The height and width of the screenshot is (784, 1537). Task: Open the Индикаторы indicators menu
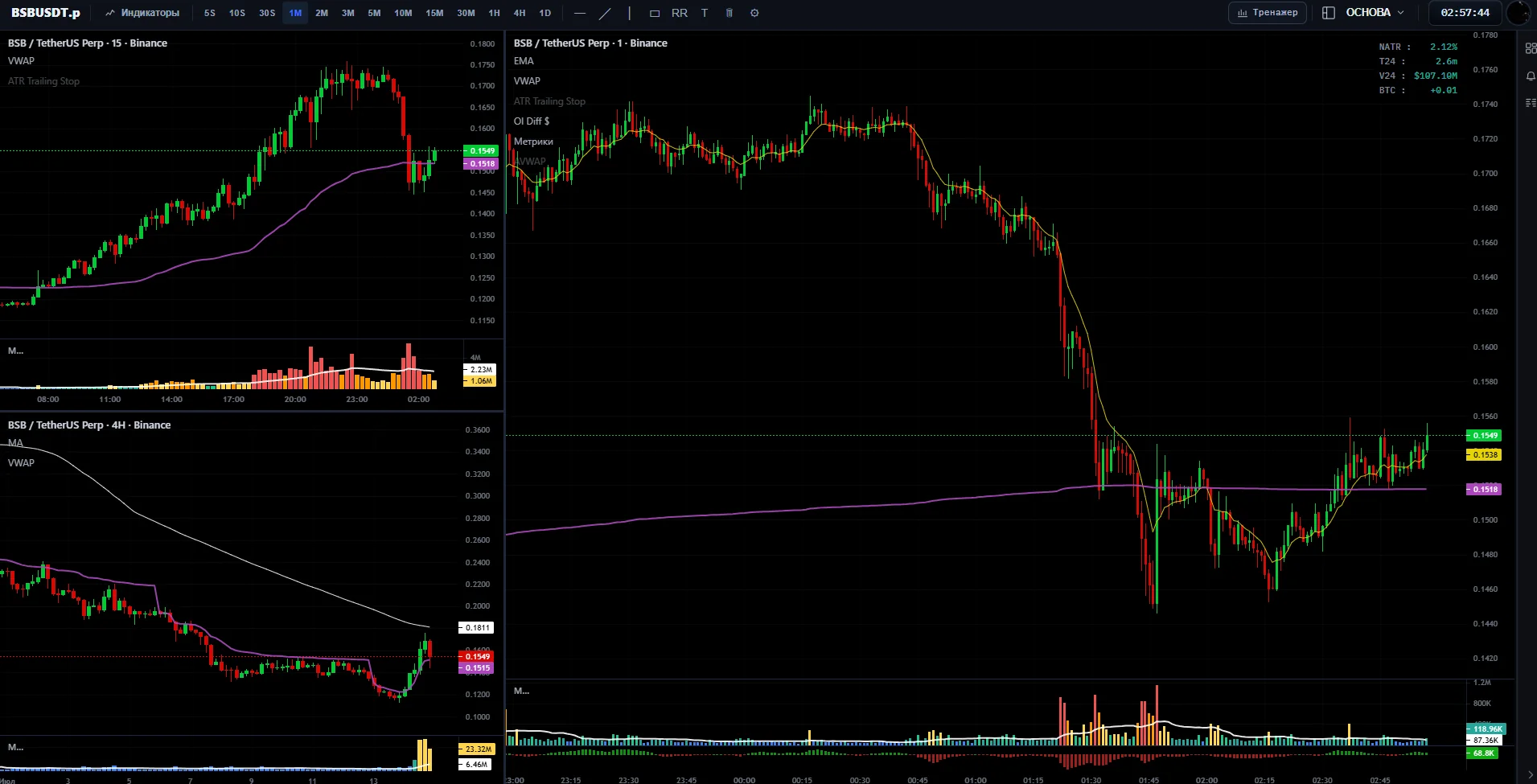142,13
